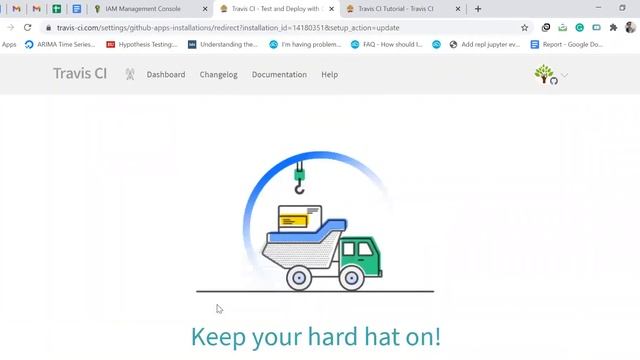Click the broadcast tower icon
The image size is (640, 360).
pyautogui.click(x=130, y=74)
